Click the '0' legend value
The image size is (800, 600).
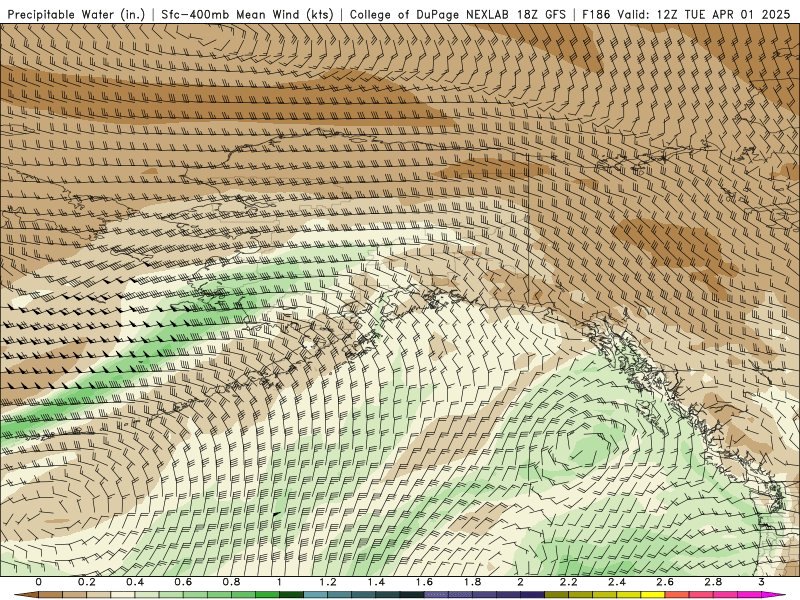click(x=38, y=582)
